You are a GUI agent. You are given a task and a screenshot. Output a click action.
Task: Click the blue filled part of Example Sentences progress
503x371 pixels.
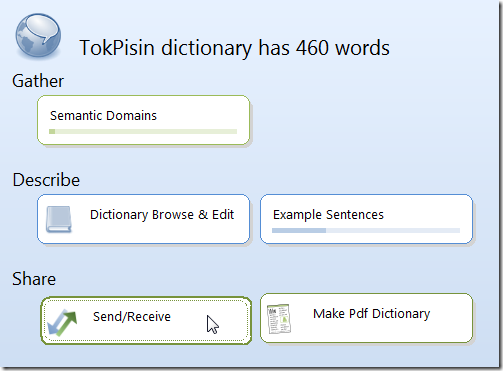pos(299,230)
